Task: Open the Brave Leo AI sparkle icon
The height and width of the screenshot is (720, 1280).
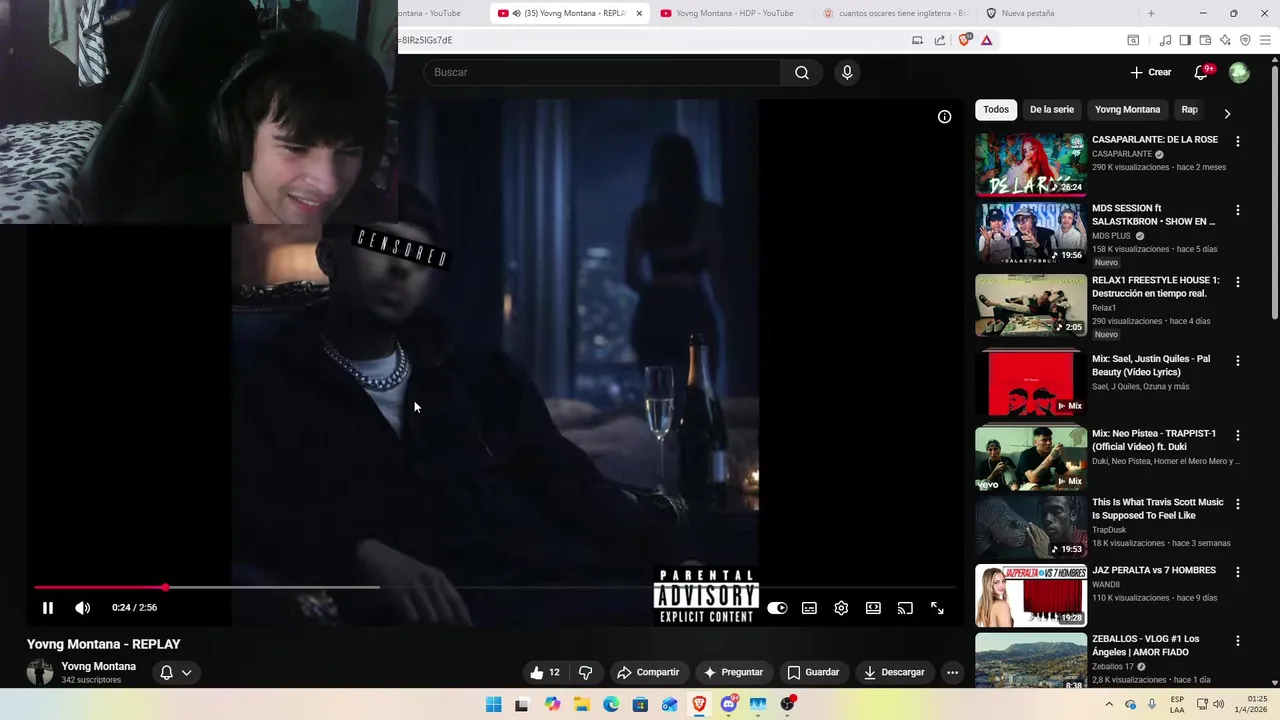Action: (1225, 40)
